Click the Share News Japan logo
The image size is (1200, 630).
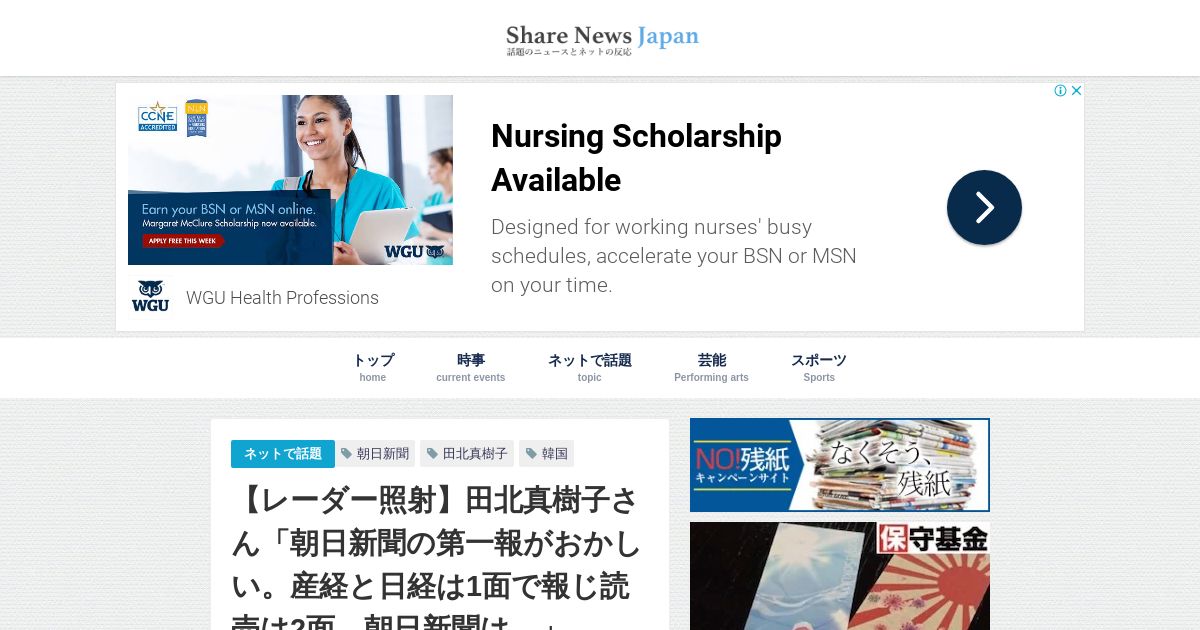point(602,39)
